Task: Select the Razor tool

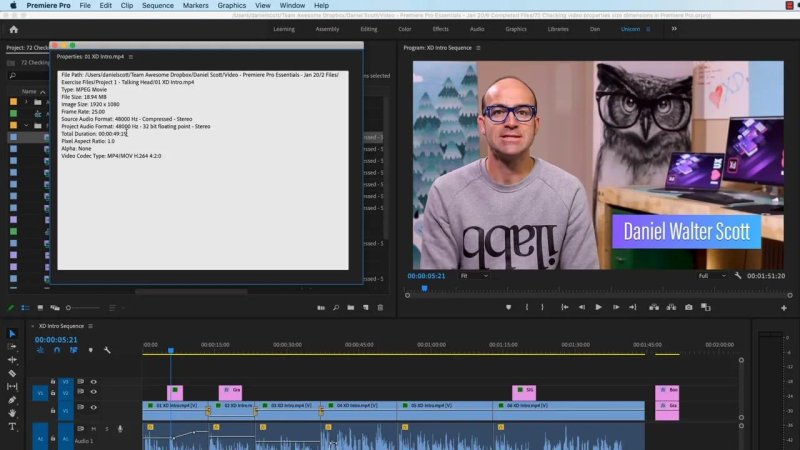Action: click(x=12, y=373)
